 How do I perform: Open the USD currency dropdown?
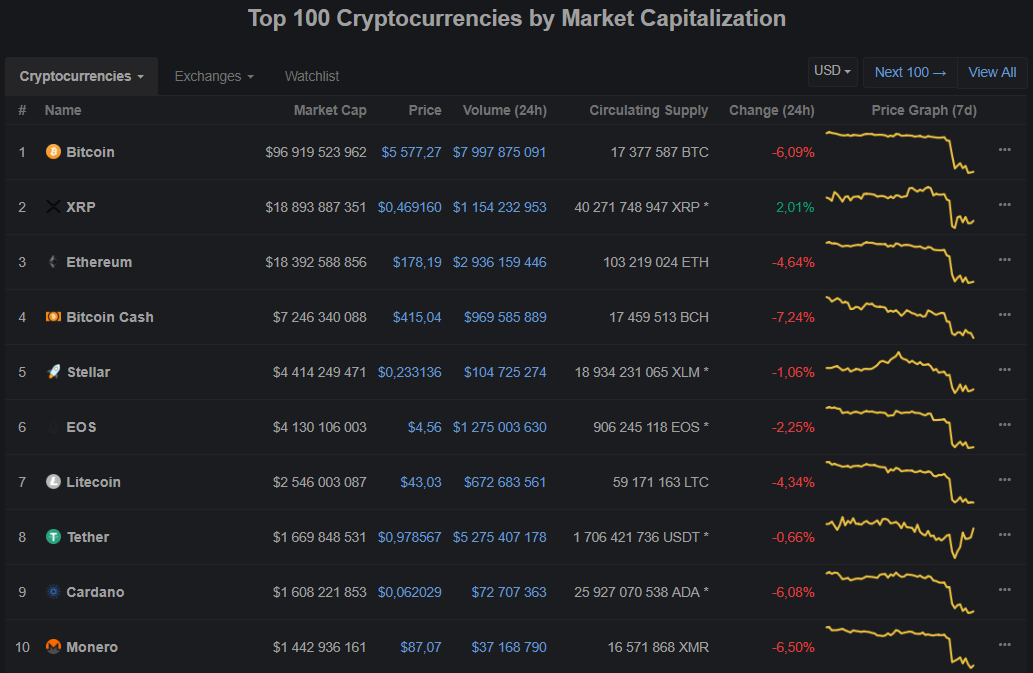tap(833, 72)
